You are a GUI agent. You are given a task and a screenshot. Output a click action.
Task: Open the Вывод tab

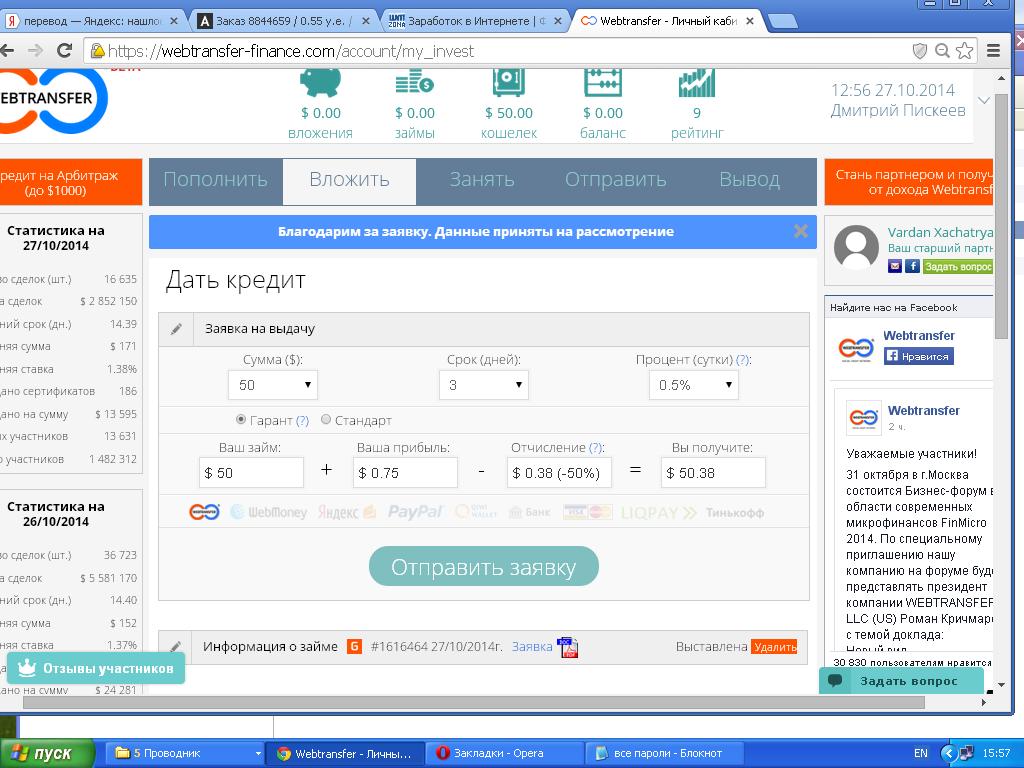coord(750,180)
